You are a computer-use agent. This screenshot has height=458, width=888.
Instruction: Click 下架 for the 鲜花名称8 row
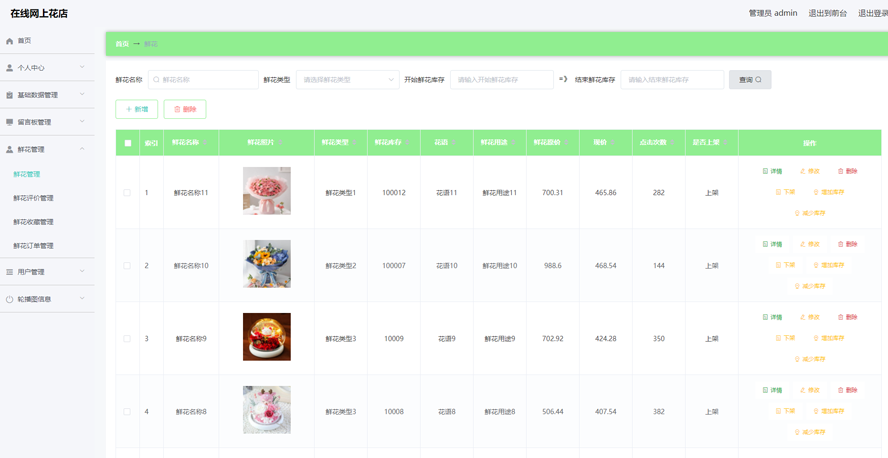tap(785, 411)
